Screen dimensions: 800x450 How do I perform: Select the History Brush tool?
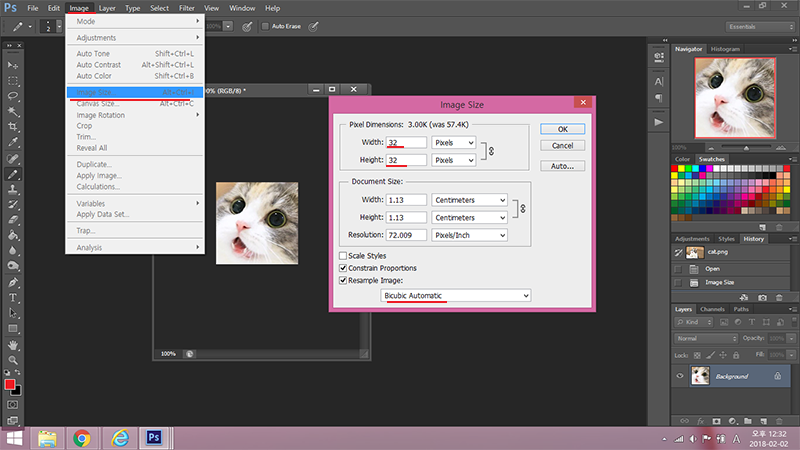click(13, 205)
